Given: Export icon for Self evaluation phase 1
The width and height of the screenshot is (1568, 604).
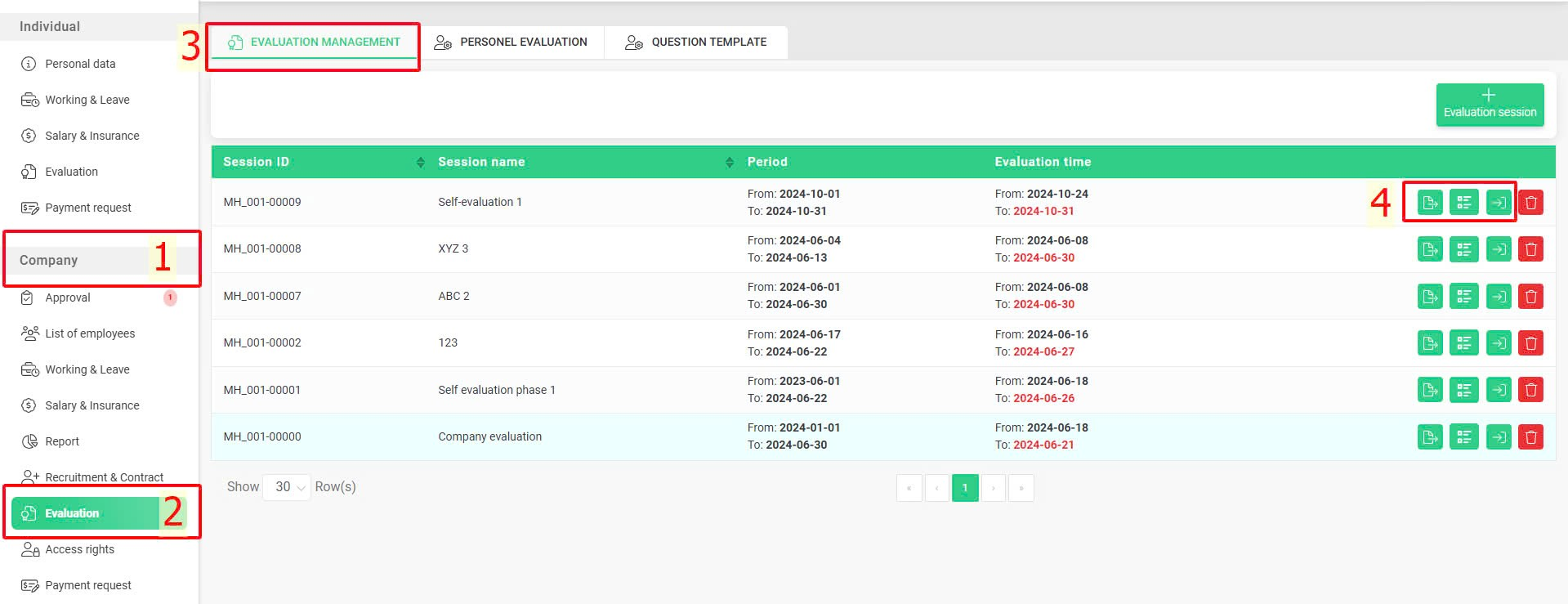Looking at the screenshot, I should (x=1430, y=390).
